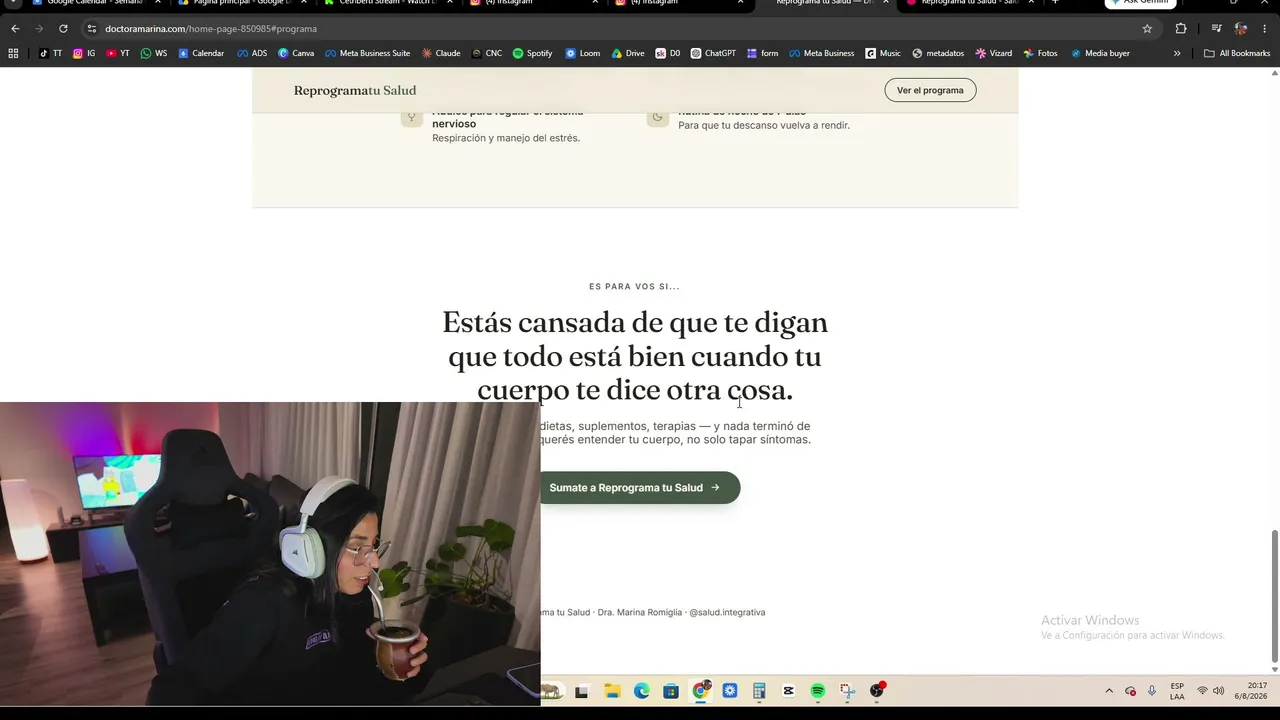The width and height of the screenshot is (1280, 720).
Task: Open the Extensions puzzle icon
Action: click(x=1181, y=29)
